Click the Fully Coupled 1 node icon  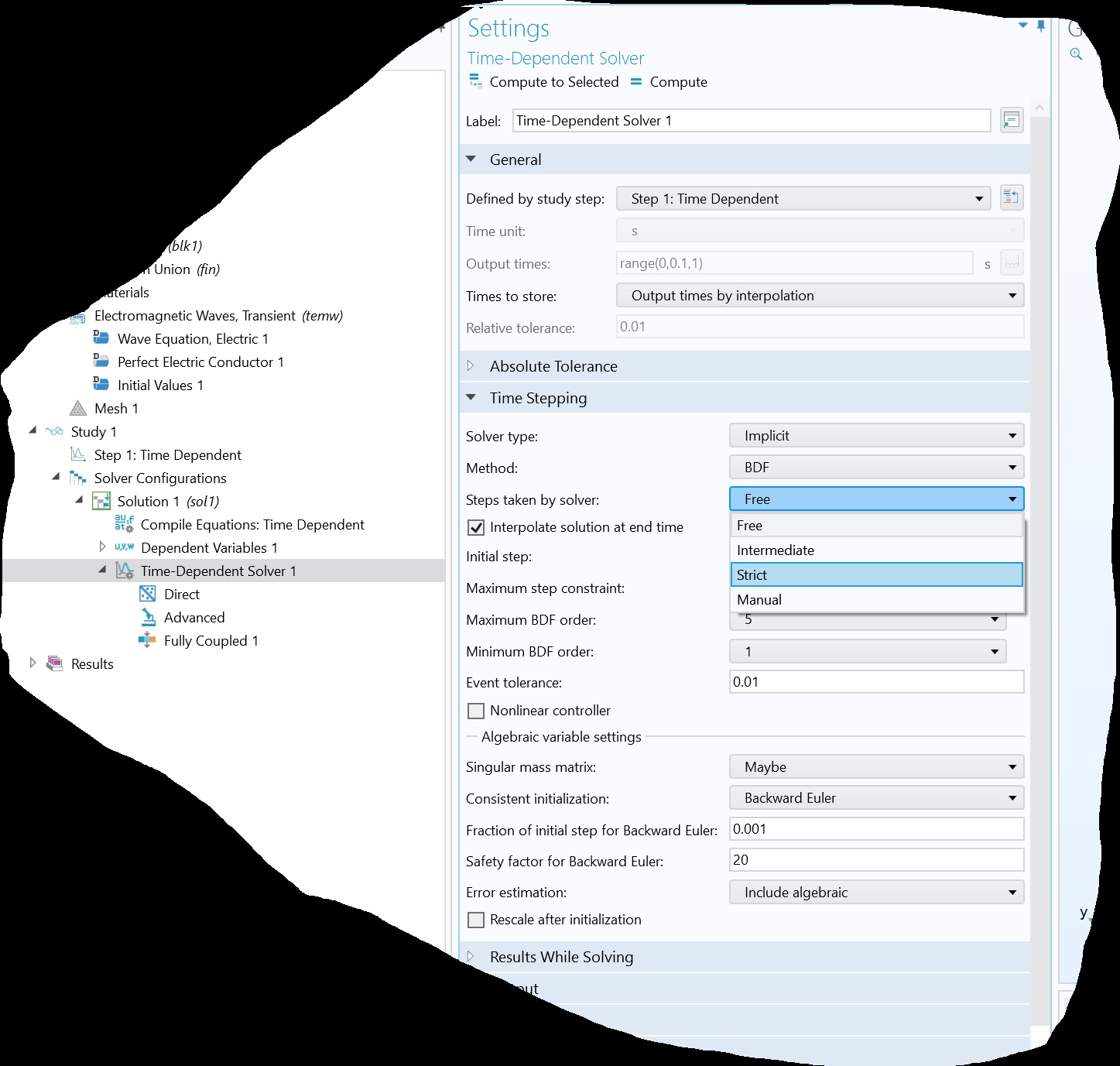click(147, 640)
